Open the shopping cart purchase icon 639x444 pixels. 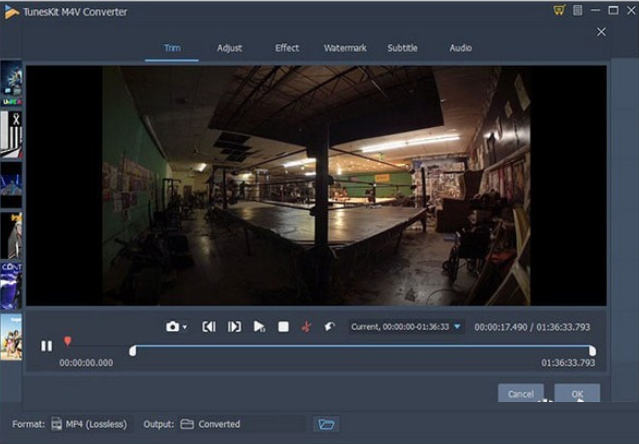click(x=560, y=10)
